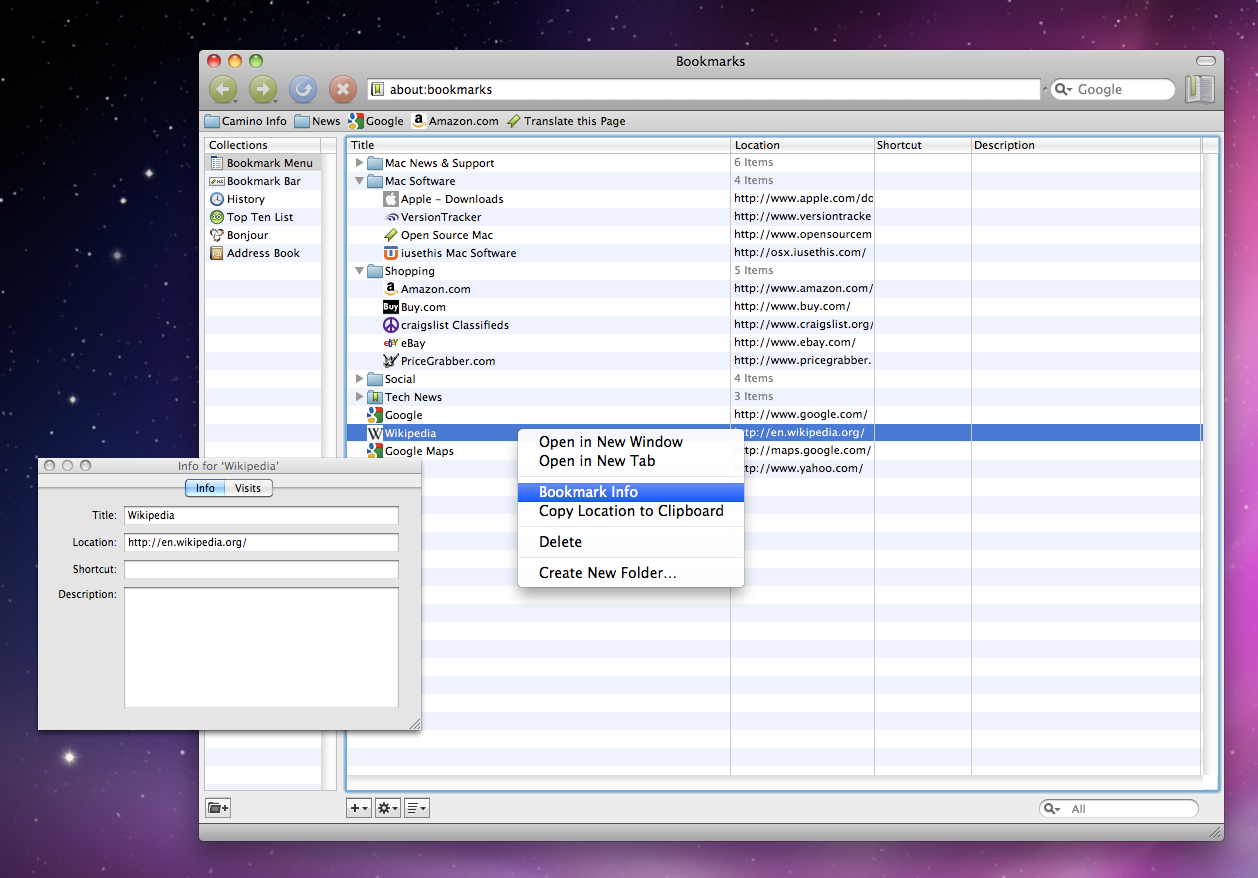The height and width of the screenshot is (878, 1258).
Task: Select the Bookmark Bar collection
Action: (263, 181)
